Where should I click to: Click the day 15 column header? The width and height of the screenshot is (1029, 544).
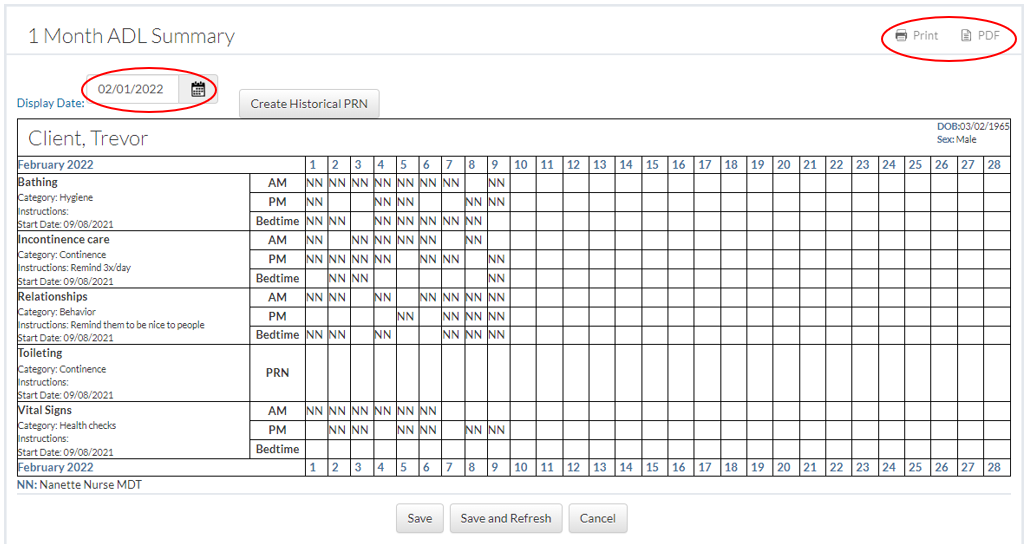[652, 165]
